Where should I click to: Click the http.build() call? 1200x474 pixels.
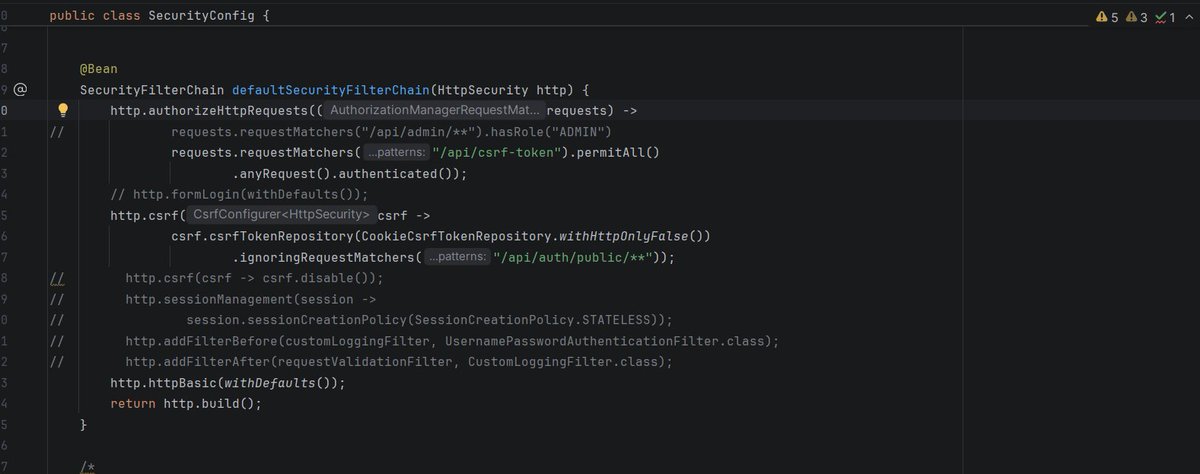click(x=208, y=403)
